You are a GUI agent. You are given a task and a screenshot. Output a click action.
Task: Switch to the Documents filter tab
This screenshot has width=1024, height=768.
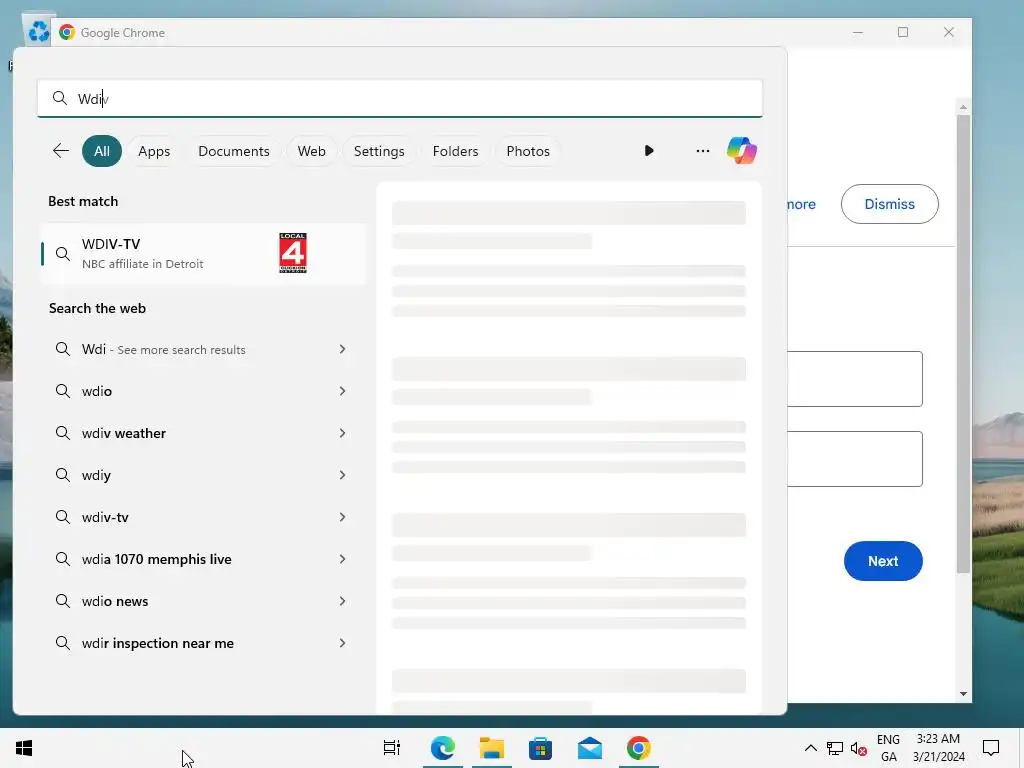pos(234,151)
